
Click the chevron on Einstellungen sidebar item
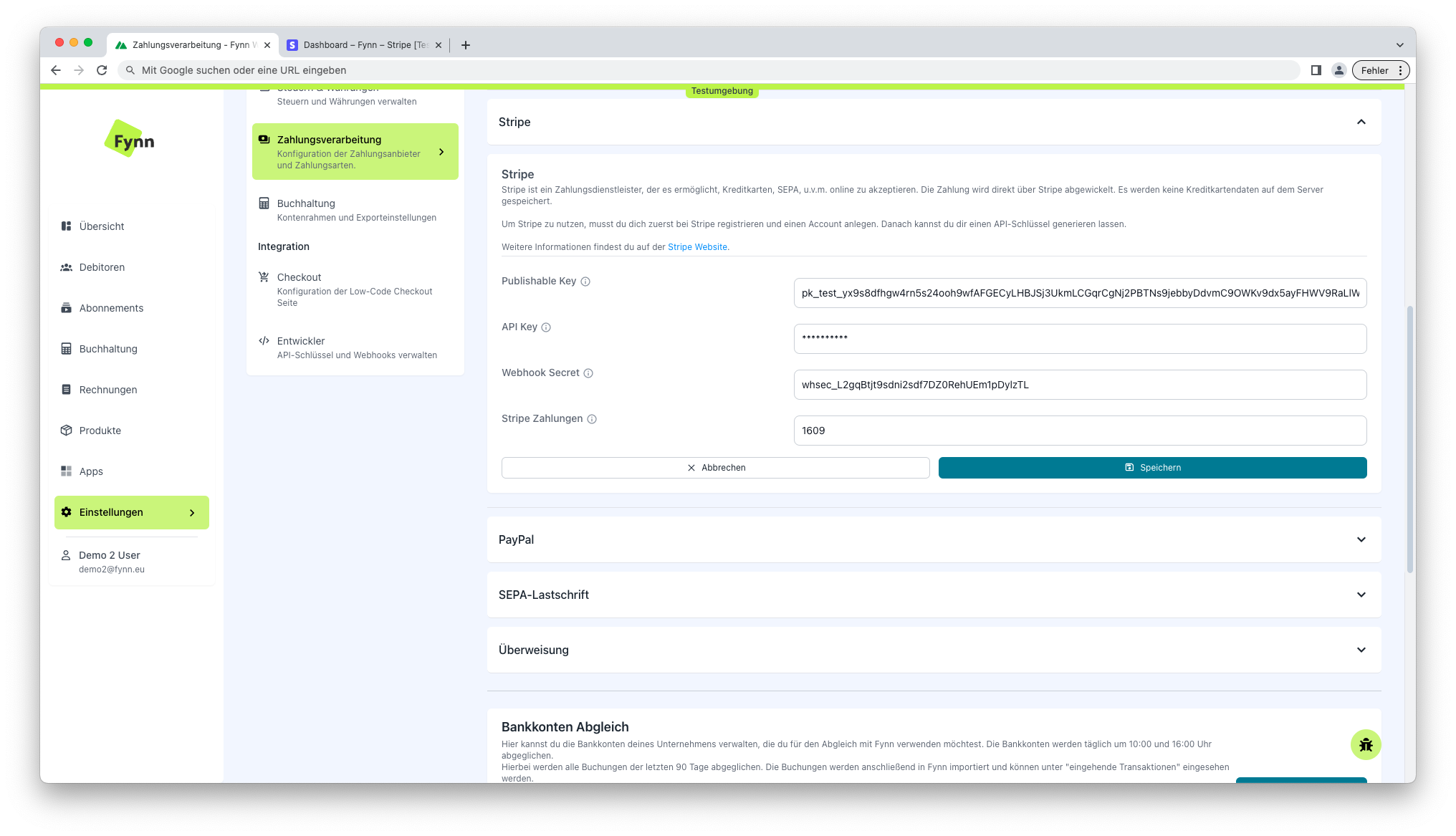[192, 513]
